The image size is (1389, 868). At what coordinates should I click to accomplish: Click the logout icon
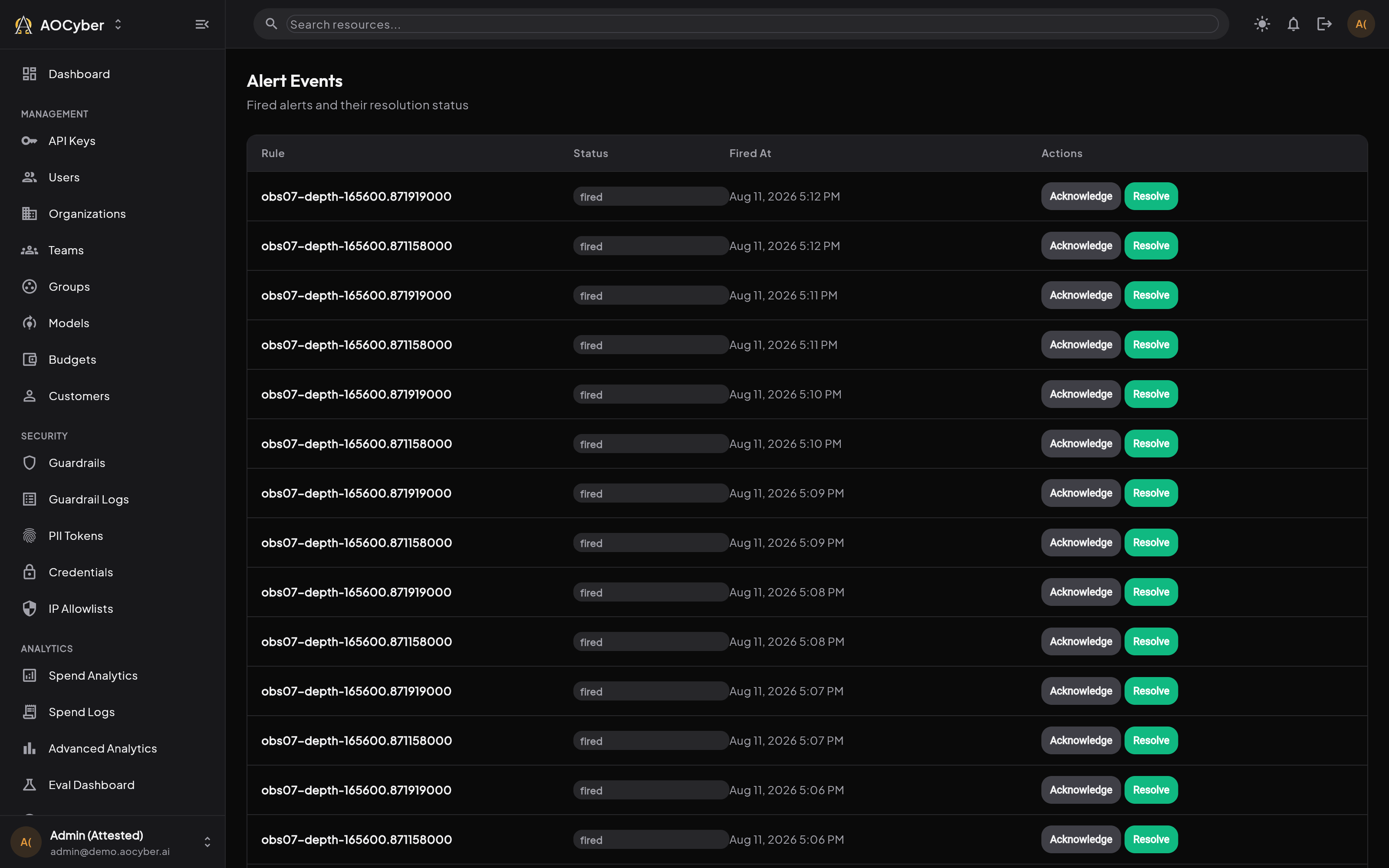coord(1324,24)
